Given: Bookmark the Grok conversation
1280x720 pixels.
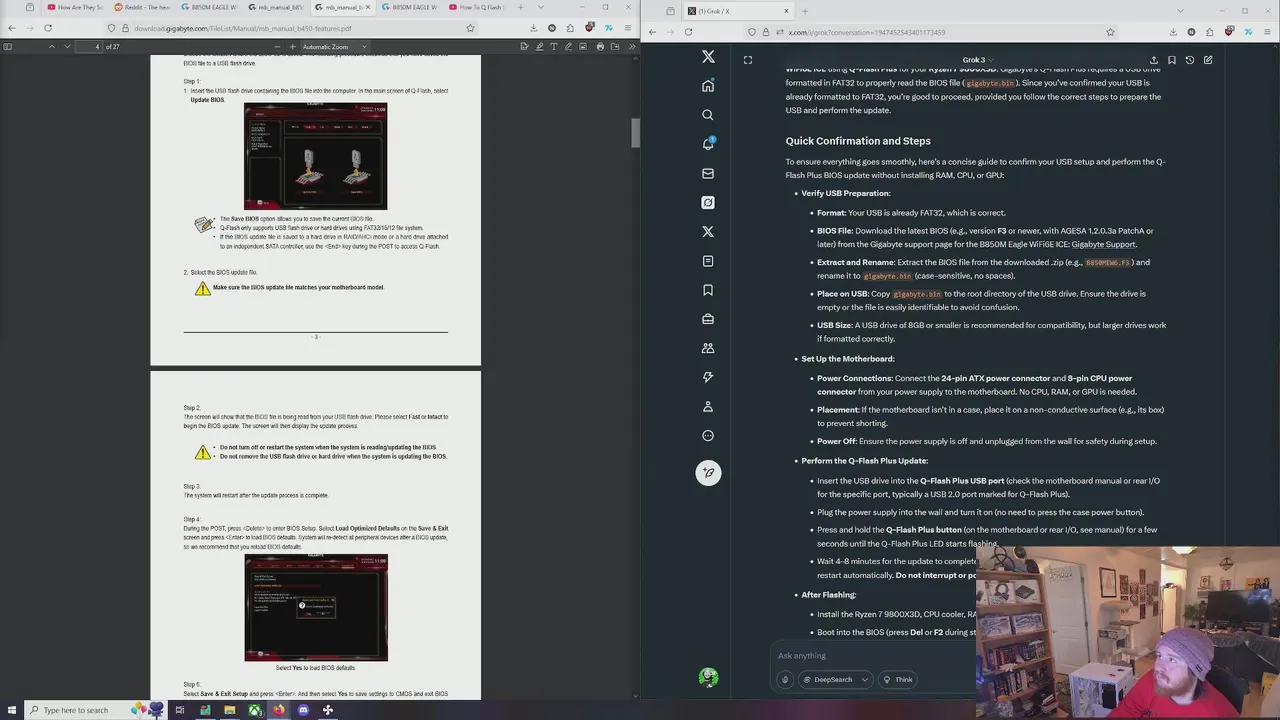Looking at the screenshot, I should tap(1172, 60).
